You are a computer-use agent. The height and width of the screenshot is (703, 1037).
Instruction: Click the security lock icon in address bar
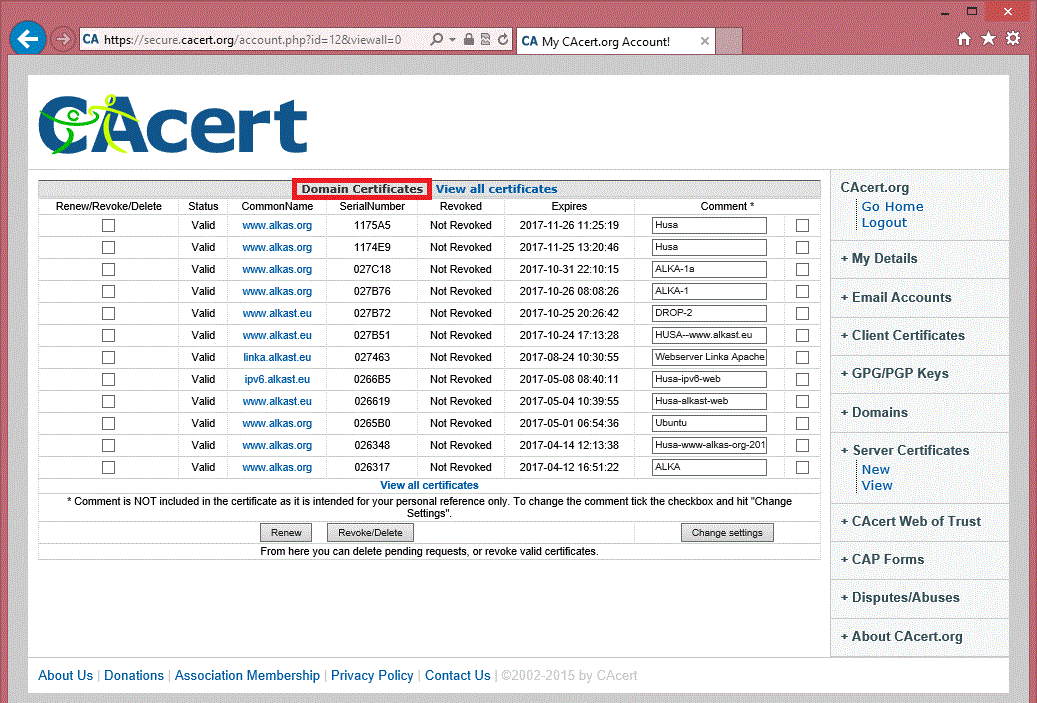click(469, 40)
